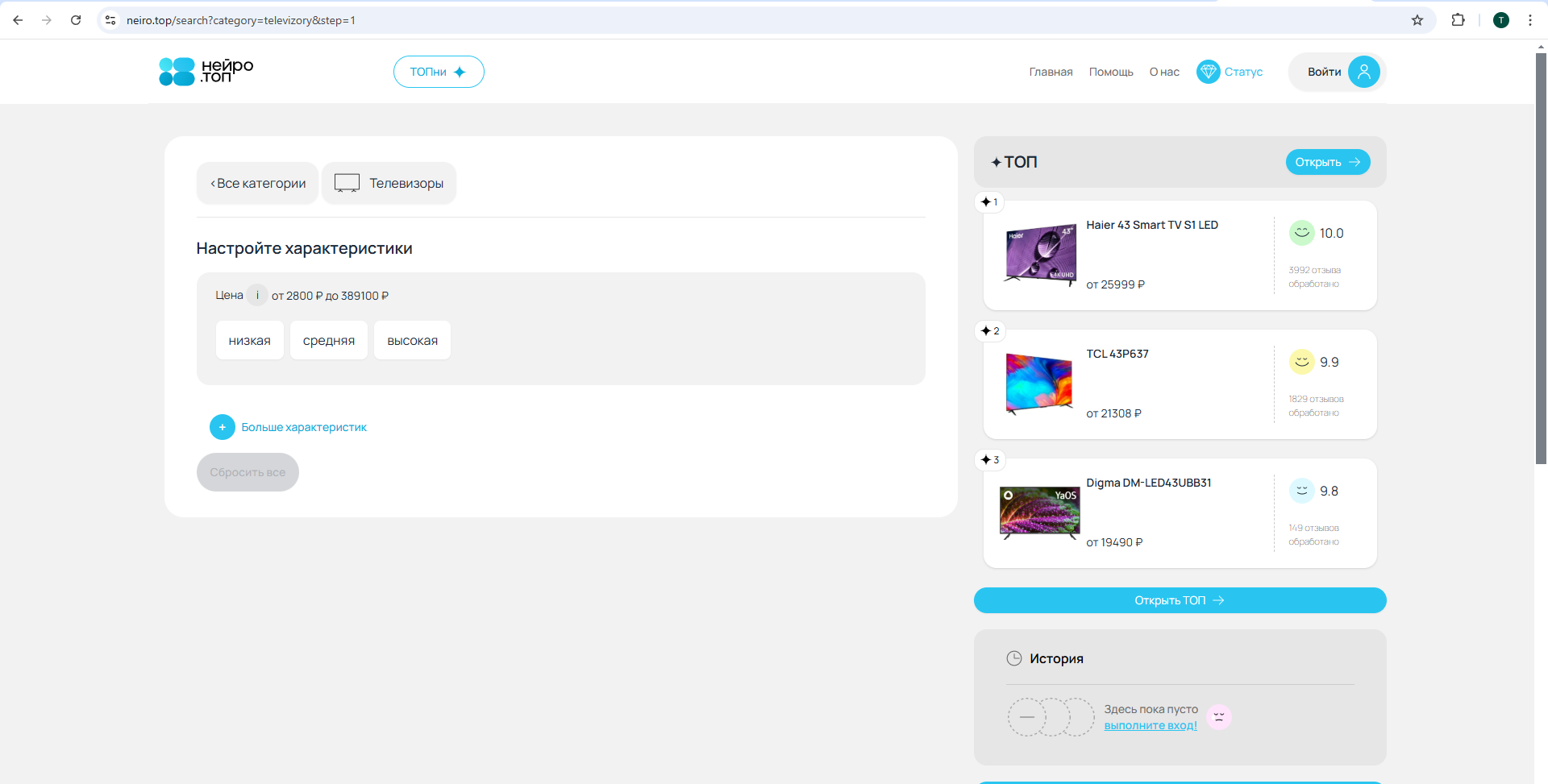The height and width of the screenshot is (784, 1548).
Task: Click the Настройте характеристики heading
Action: pyautogui.click(x=304, y=248)
